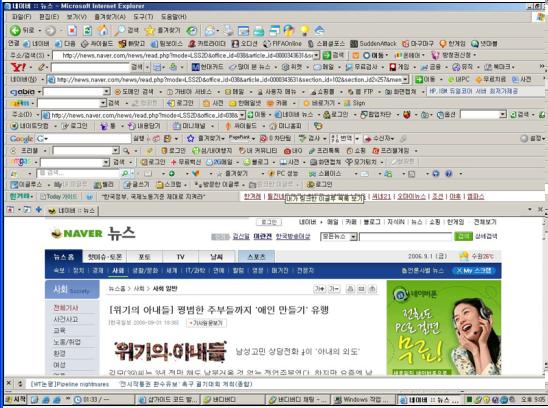Click the 현대카드 M icon
Viewport: 548px width, 408px height.
pyautogui.click(x=196, y=67)
